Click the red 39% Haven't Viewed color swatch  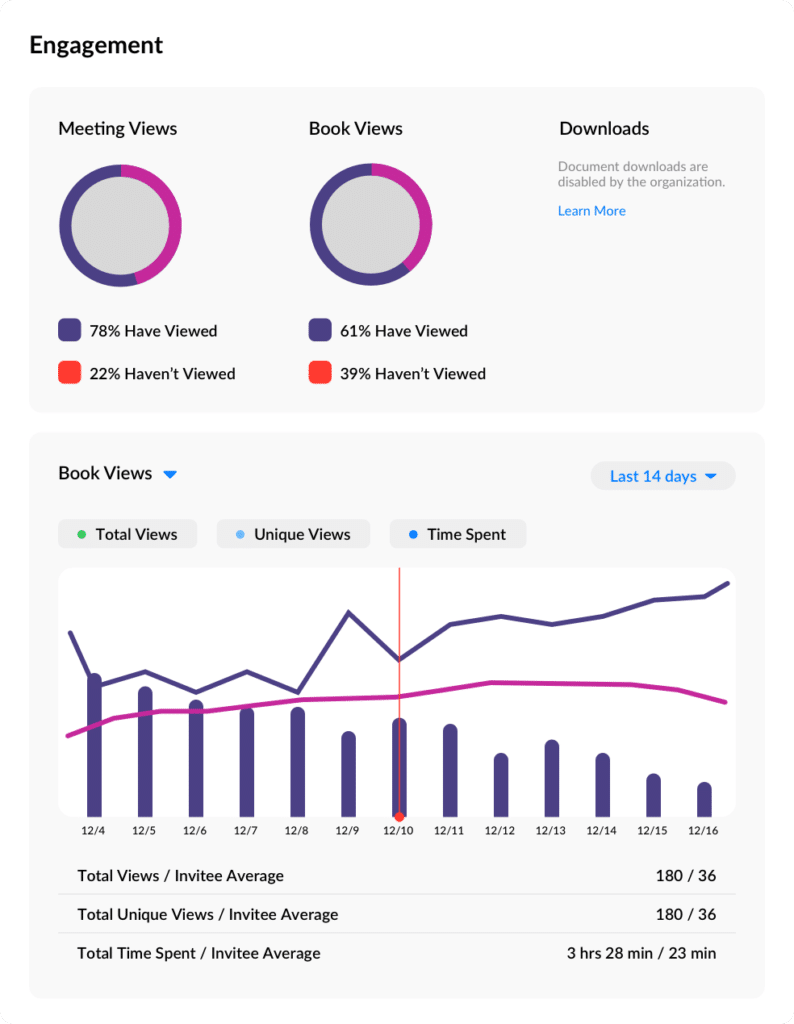tap(320, 373)
